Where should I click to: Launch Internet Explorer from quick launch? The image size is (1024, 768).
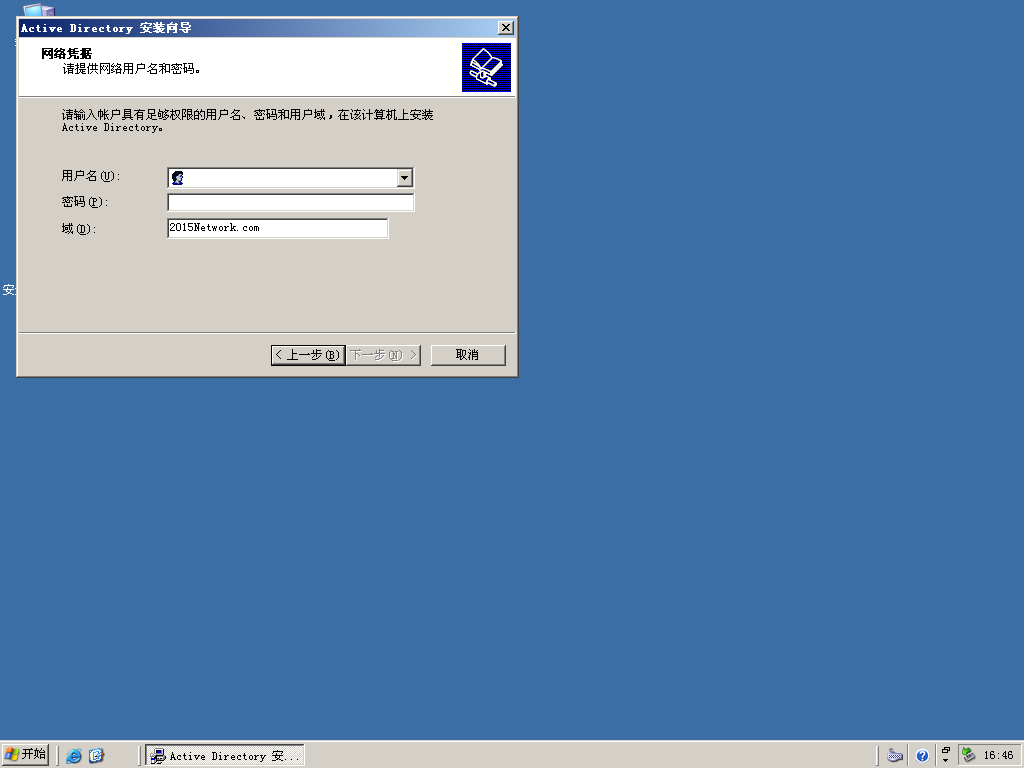coord(74,756)
